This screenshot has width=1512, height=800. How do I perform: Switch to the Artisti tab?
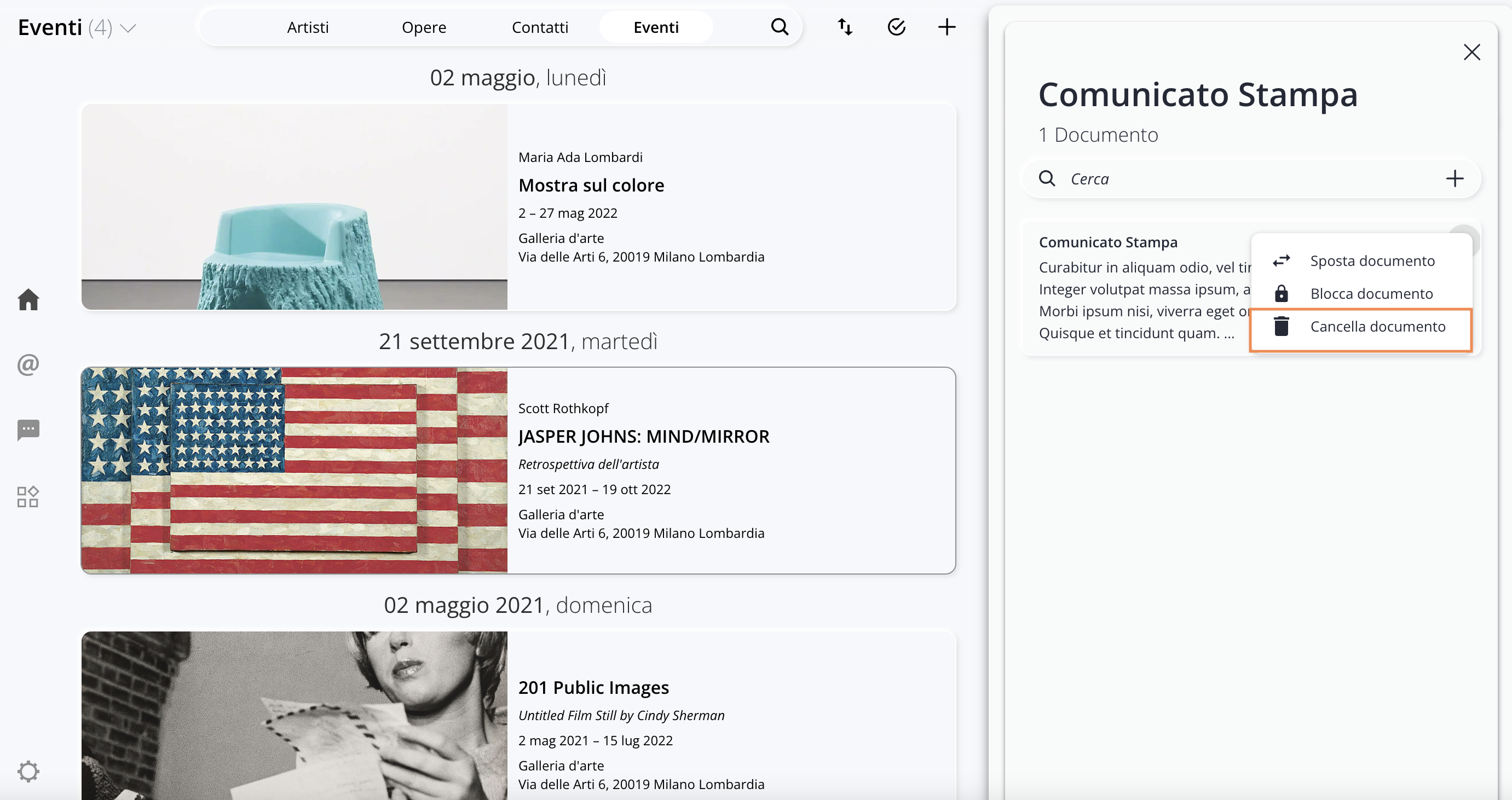tap(308, 27)
